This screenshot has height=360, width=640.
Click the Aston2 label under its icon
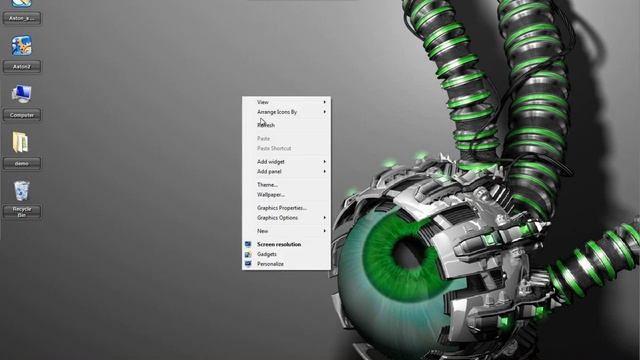click(x=22, y=67)
